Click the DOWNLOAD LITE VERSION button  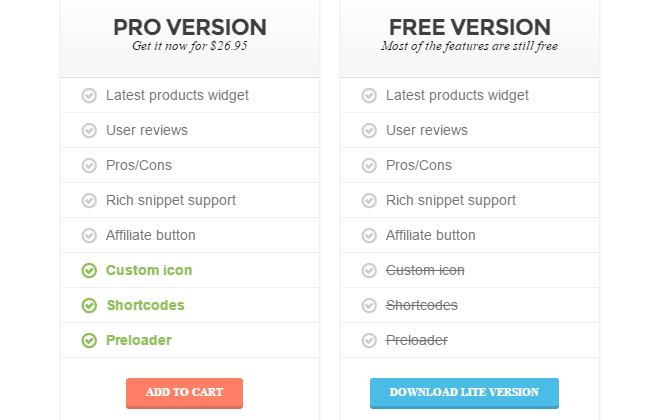click(464, 393)
